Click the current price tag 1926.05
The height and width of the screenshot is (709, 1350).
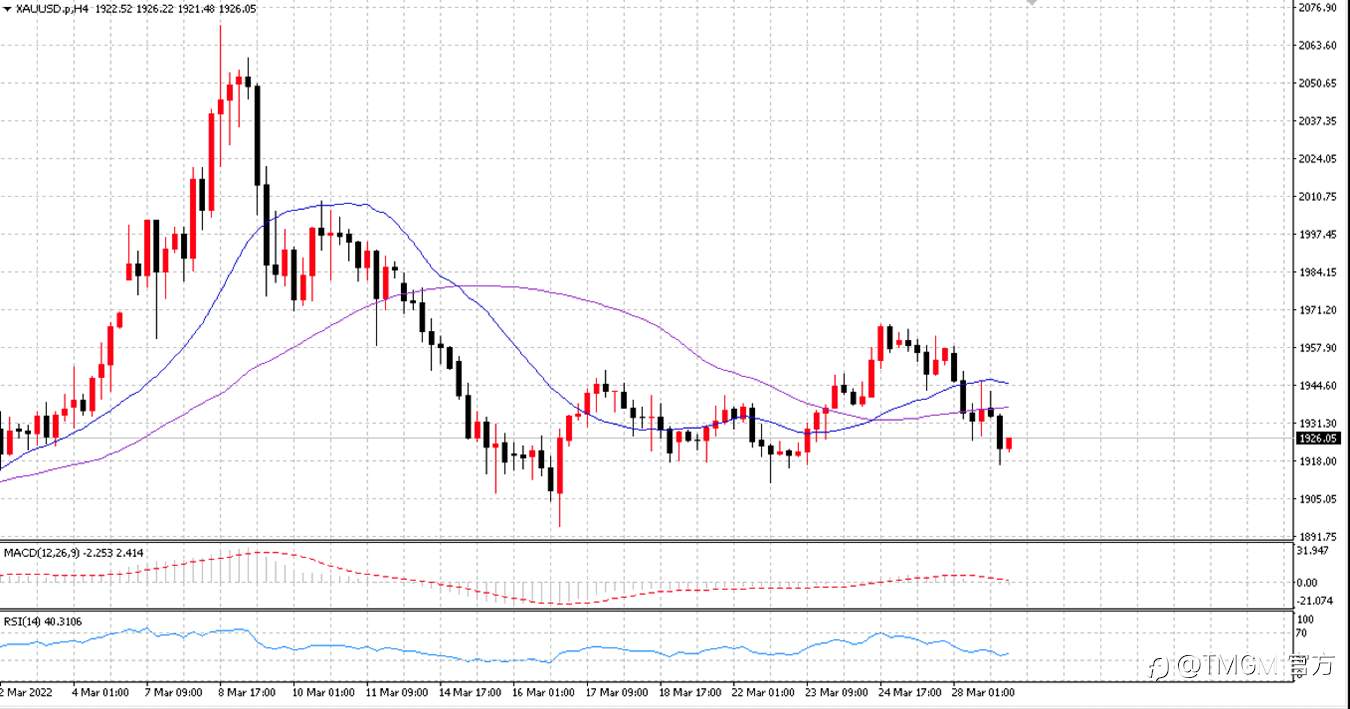click(1317, 438)
